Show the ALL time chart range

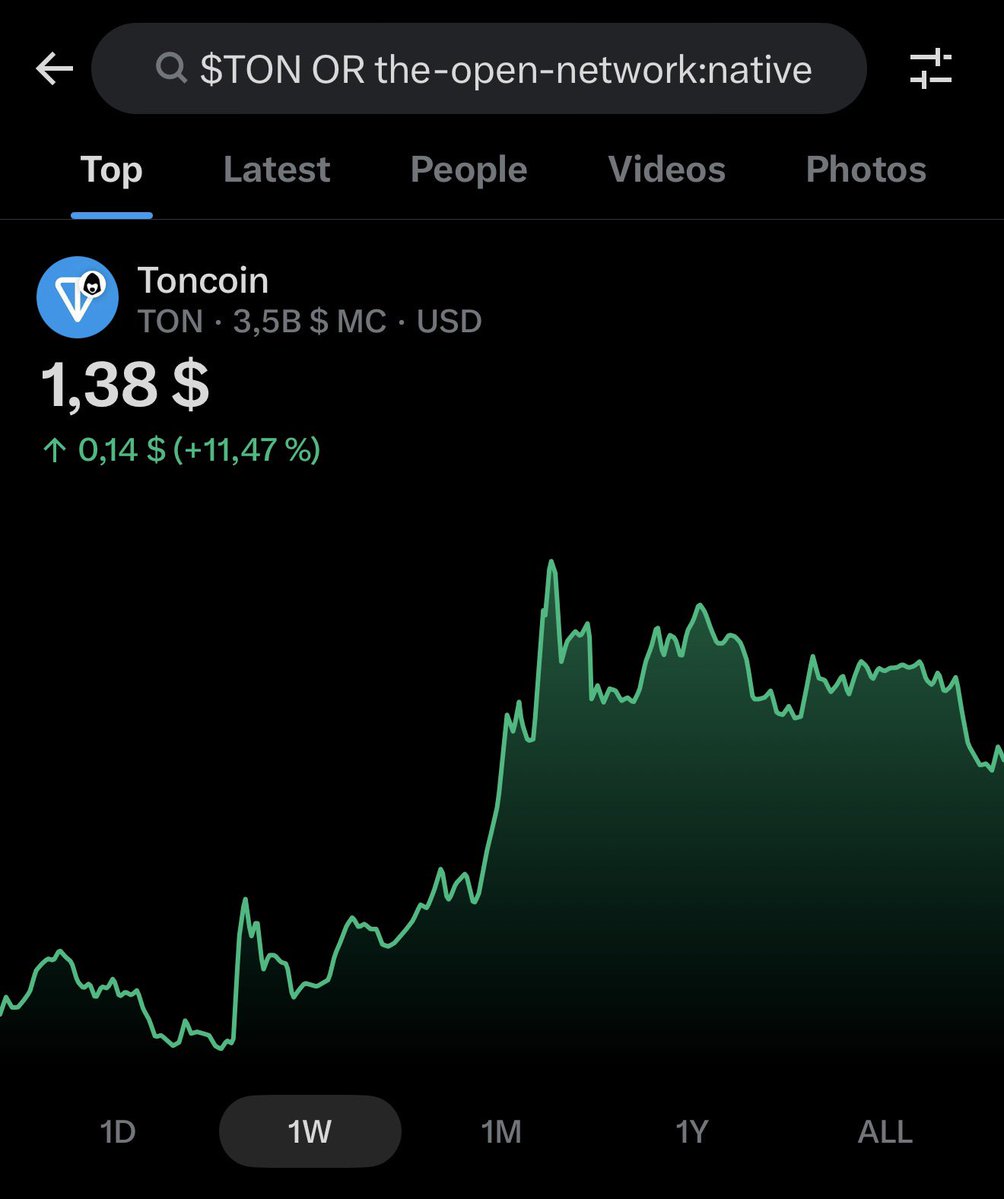[x=884, y=1131]
